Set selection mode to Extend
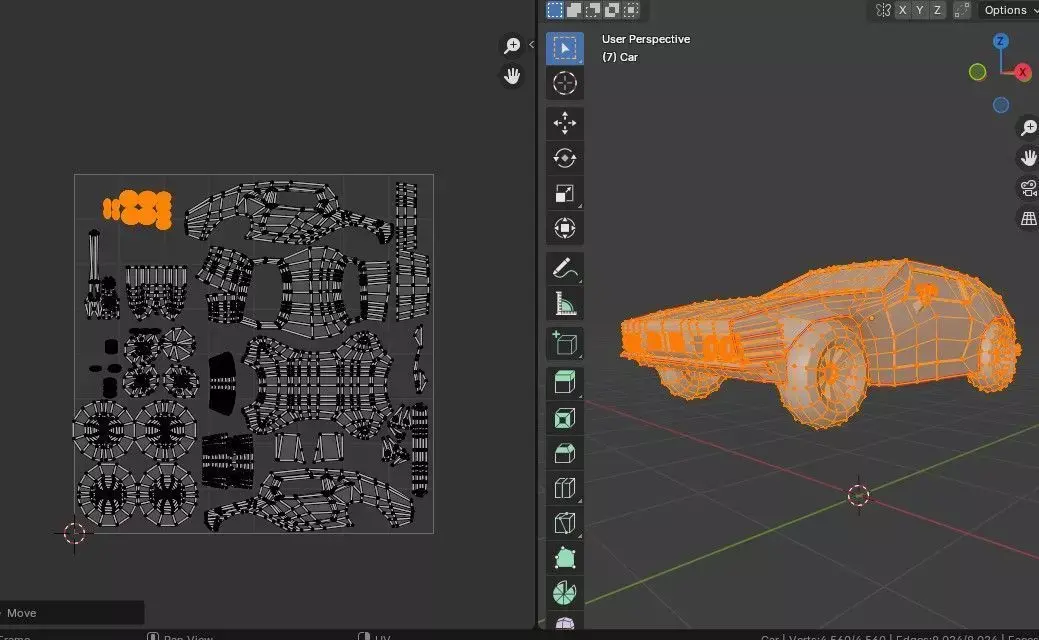The width and height of the screenshot is (1039, 640). tap(574, 10)
